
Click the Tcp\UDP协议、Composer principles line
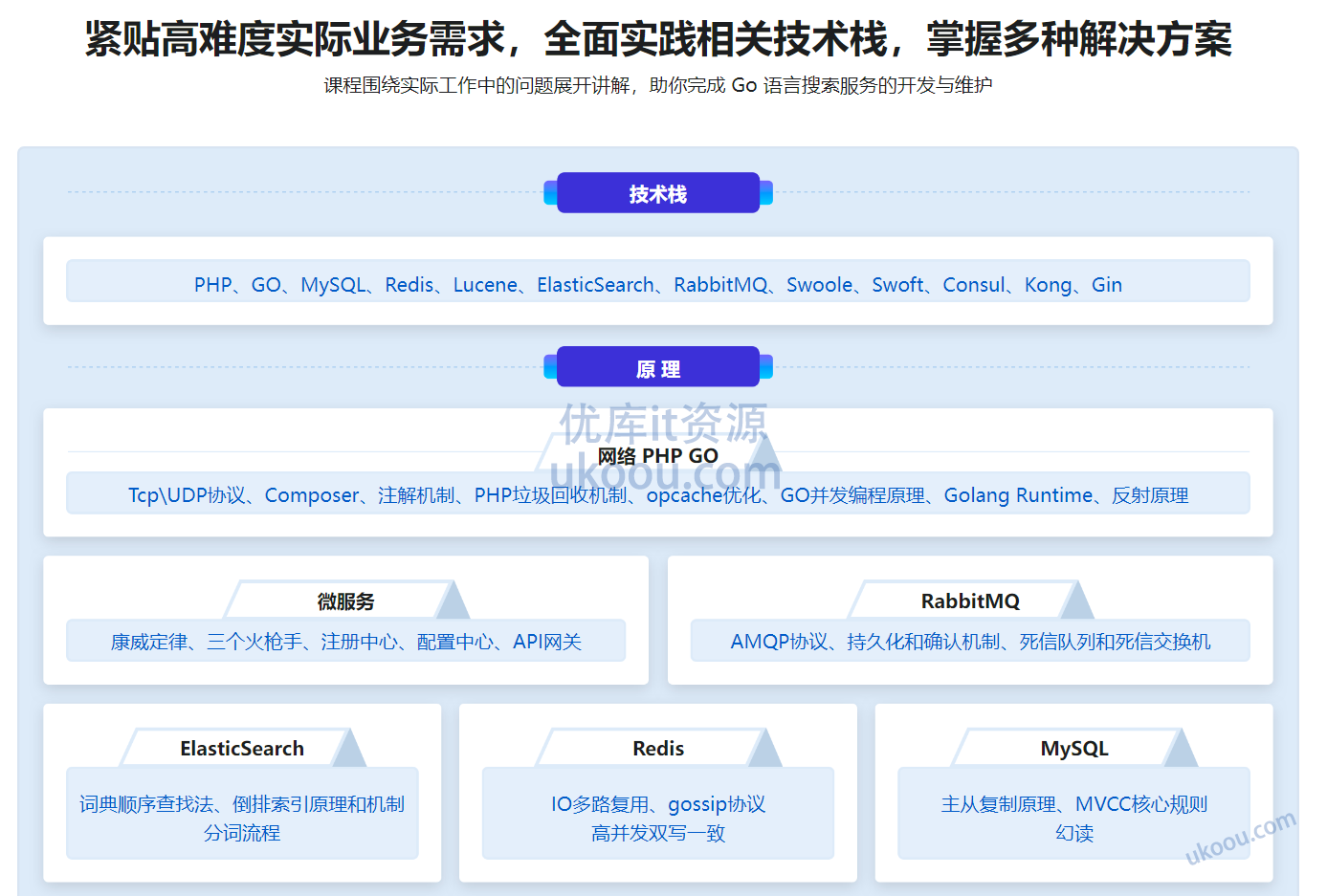click(x=658, y=494)
